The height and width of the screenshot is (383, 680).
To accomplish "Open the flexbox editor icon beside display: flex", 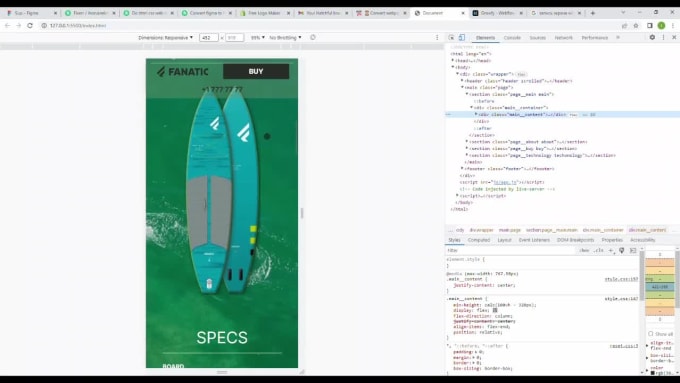I will click(495, 311).
